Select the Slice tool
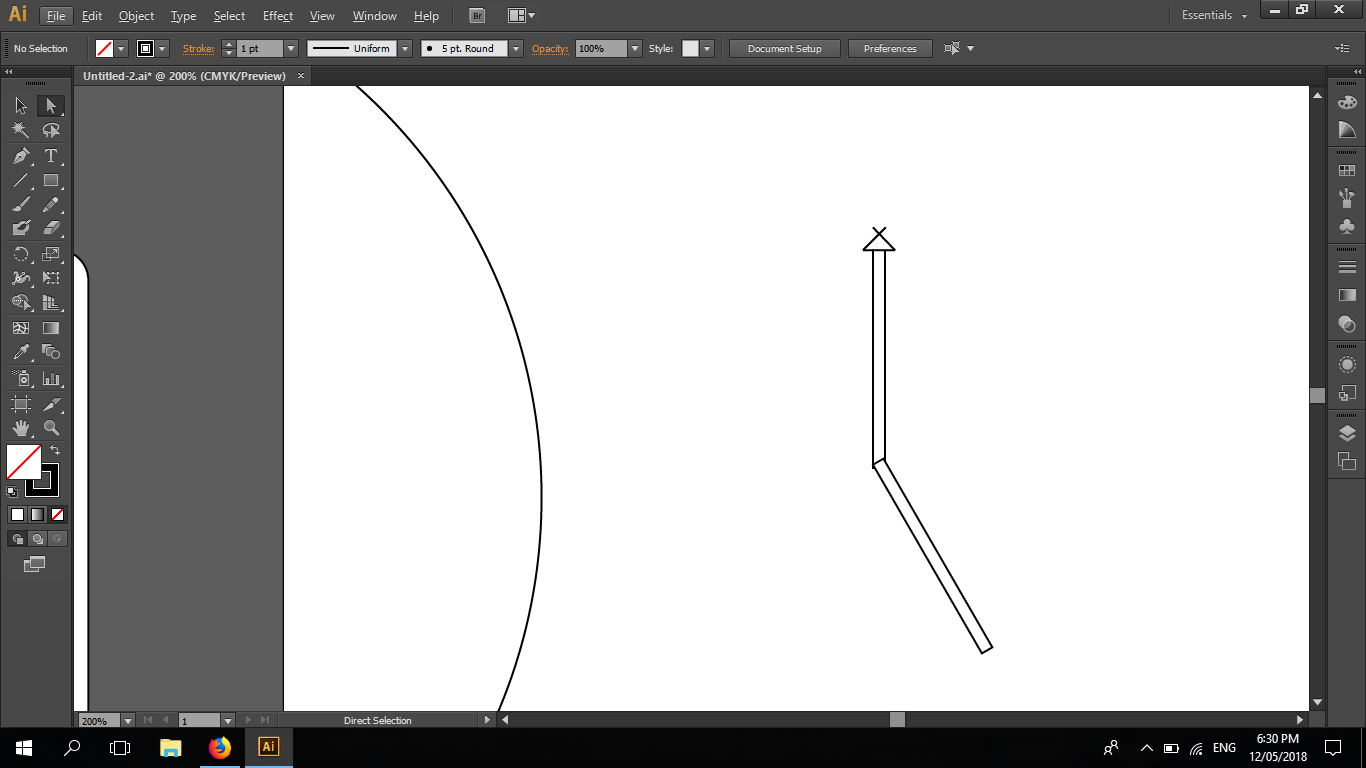The width and height of the screenshot is (1366, 768). tap(50, 404)
